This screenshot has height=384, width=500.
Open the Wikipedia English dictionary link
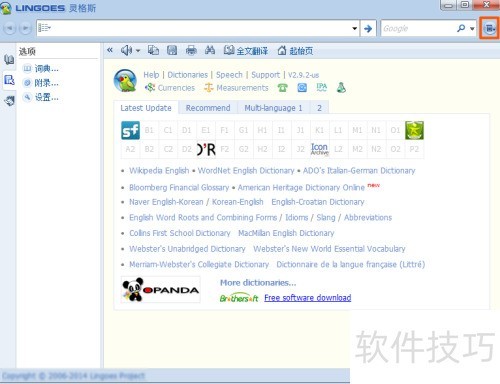[x=159, y=171]
